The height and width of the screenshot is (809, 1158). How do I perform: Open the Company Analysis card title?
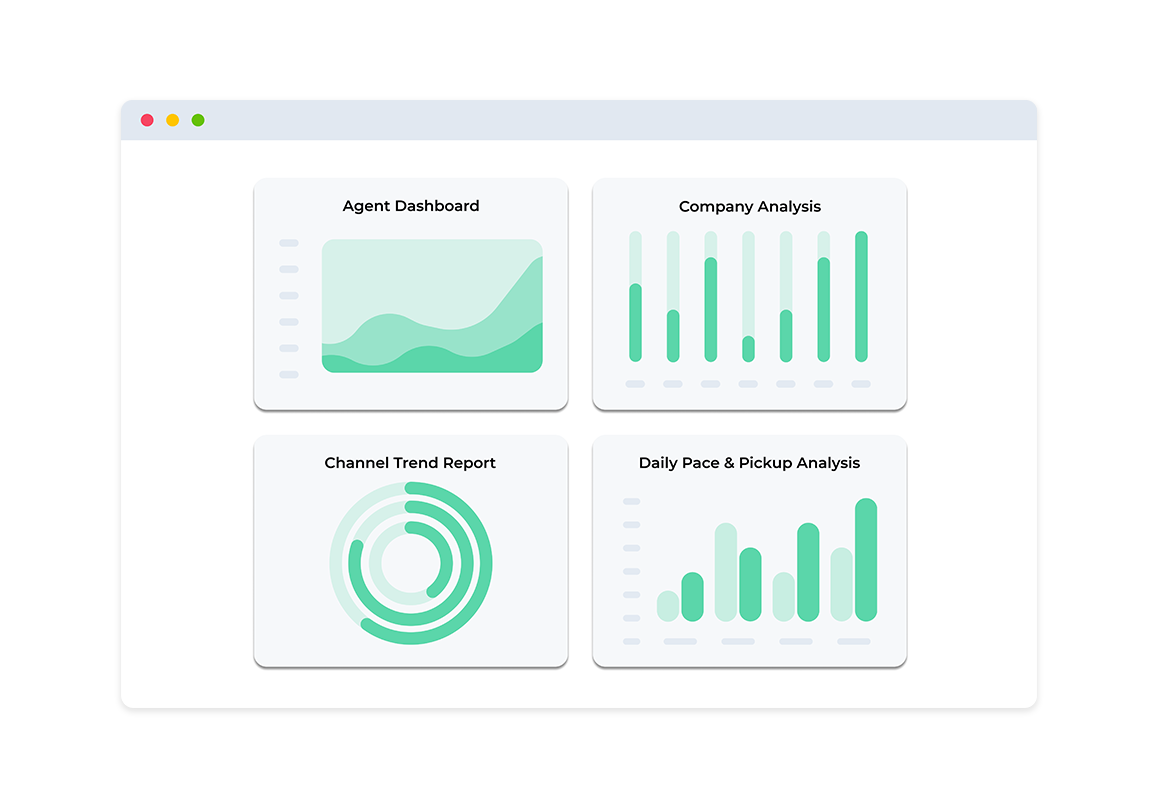(x=750, y=206)
